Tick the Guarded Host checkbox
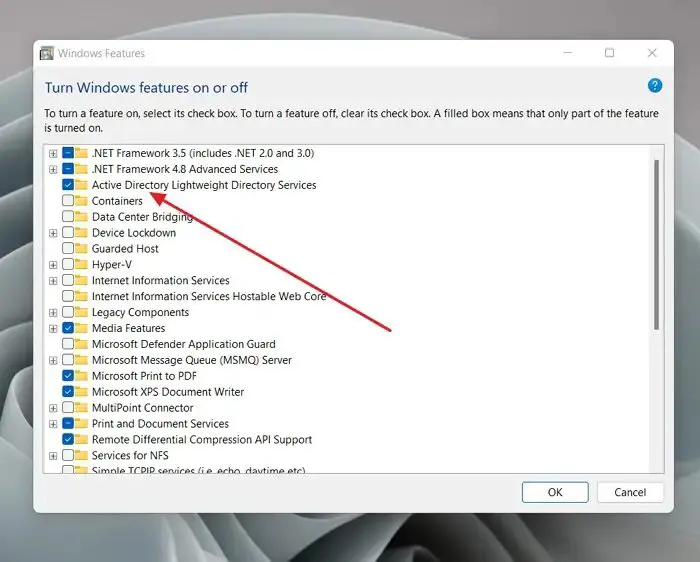Screen dimensions: 700x562 pos(68,248)
